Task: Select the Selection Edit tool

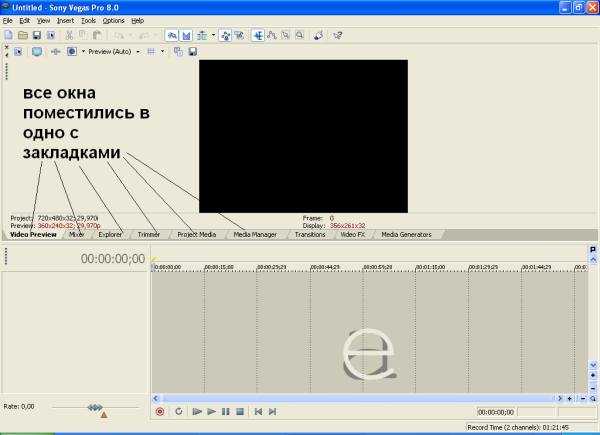Action: coord(286,36)
